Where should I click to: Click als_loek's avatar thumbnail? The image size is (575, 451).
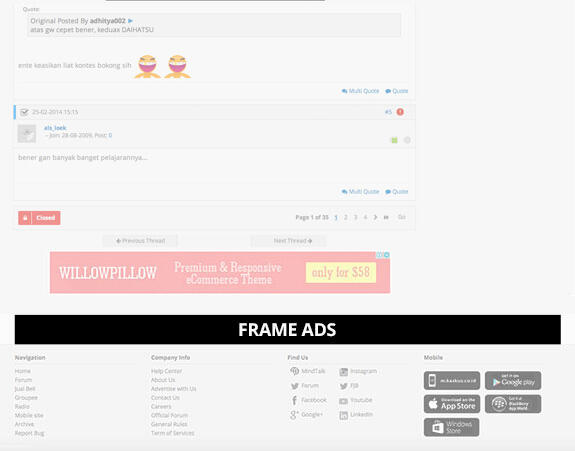coord(27,133)
